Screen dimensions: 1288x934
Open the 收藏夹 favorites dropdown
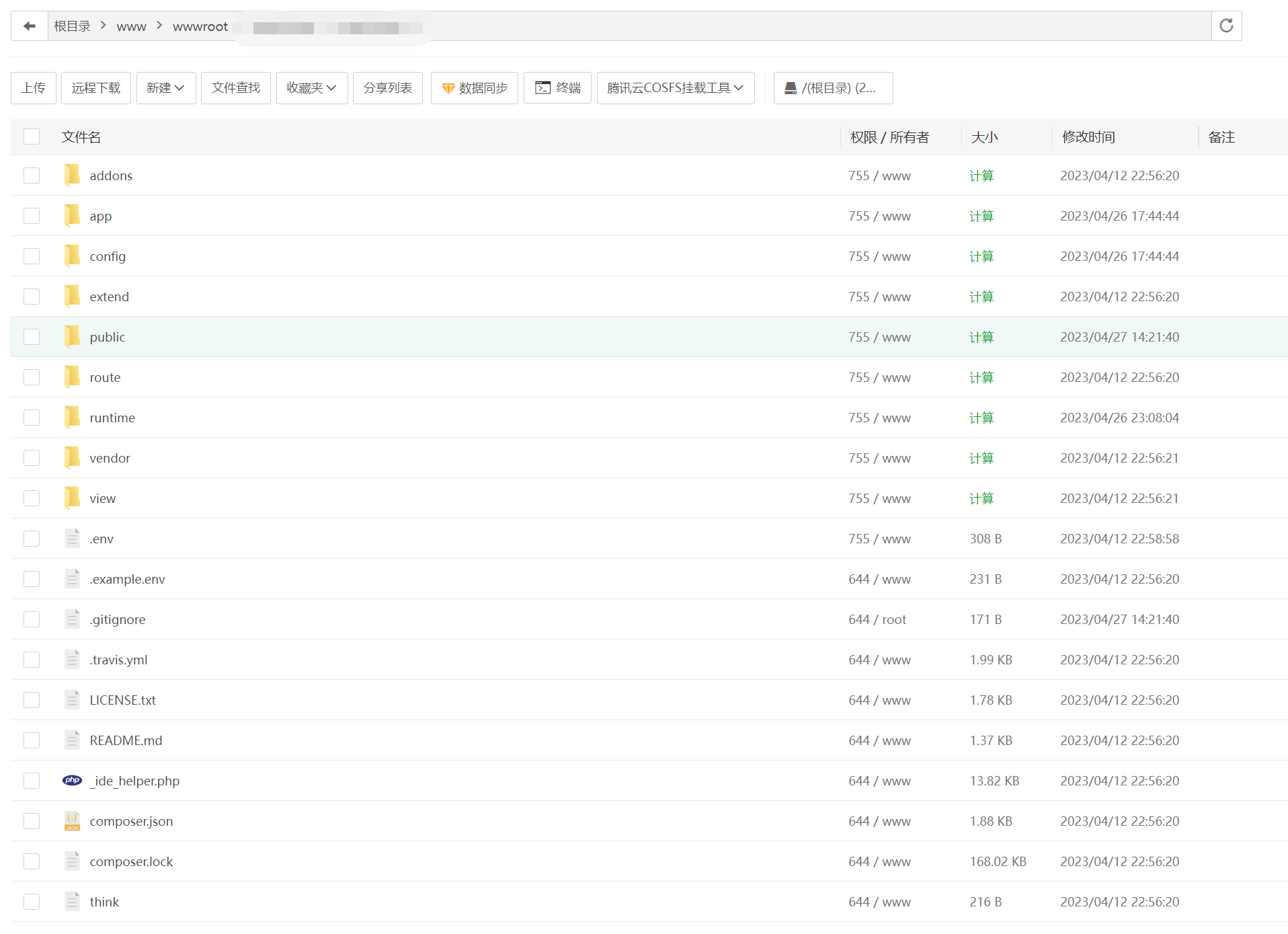311,88
